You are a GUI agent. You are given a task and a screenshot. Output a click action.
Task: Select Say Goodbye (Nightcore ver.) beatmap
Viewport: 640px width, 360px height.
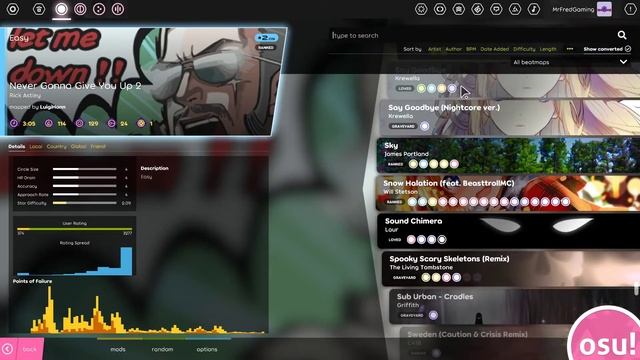(509, 117)
